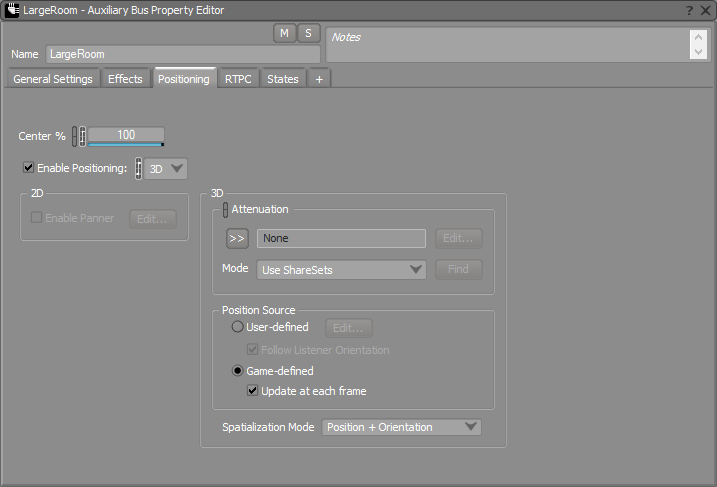Open help with the question mark icon

(689, 10)
